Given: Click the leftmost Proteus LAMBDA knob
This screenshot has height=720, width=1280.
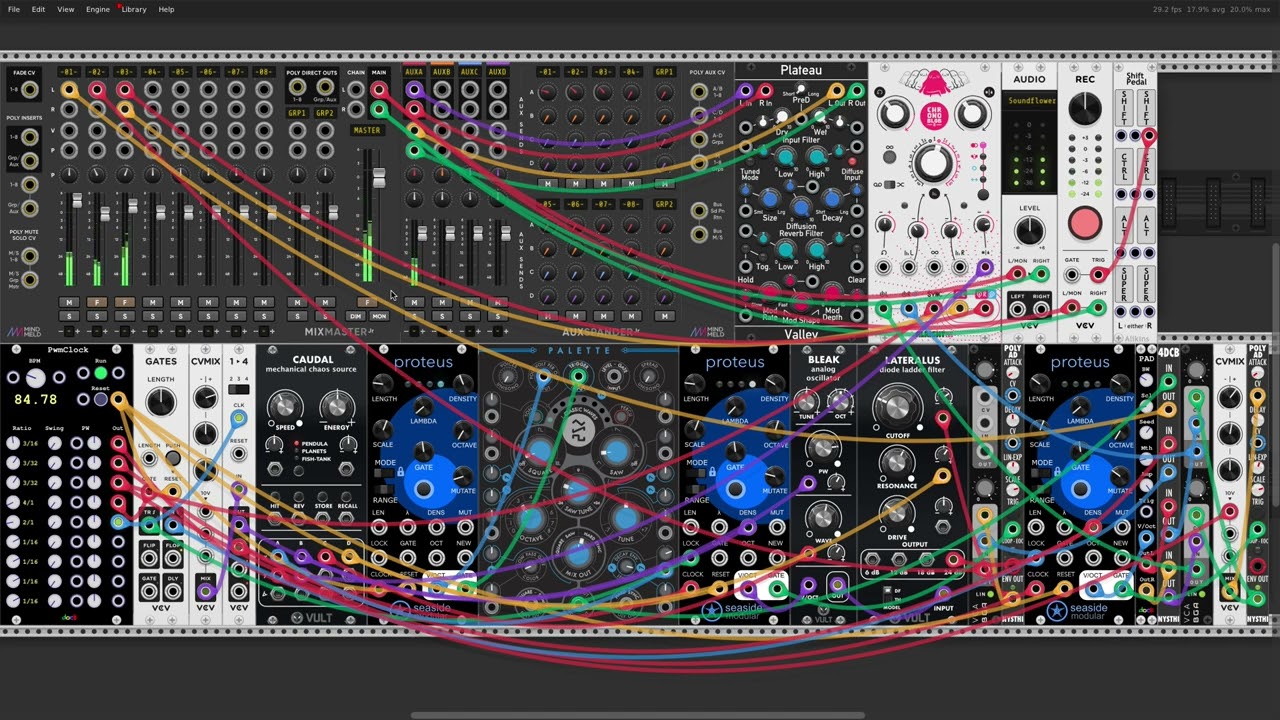Looking at the screenshot, I should (424, 408).
